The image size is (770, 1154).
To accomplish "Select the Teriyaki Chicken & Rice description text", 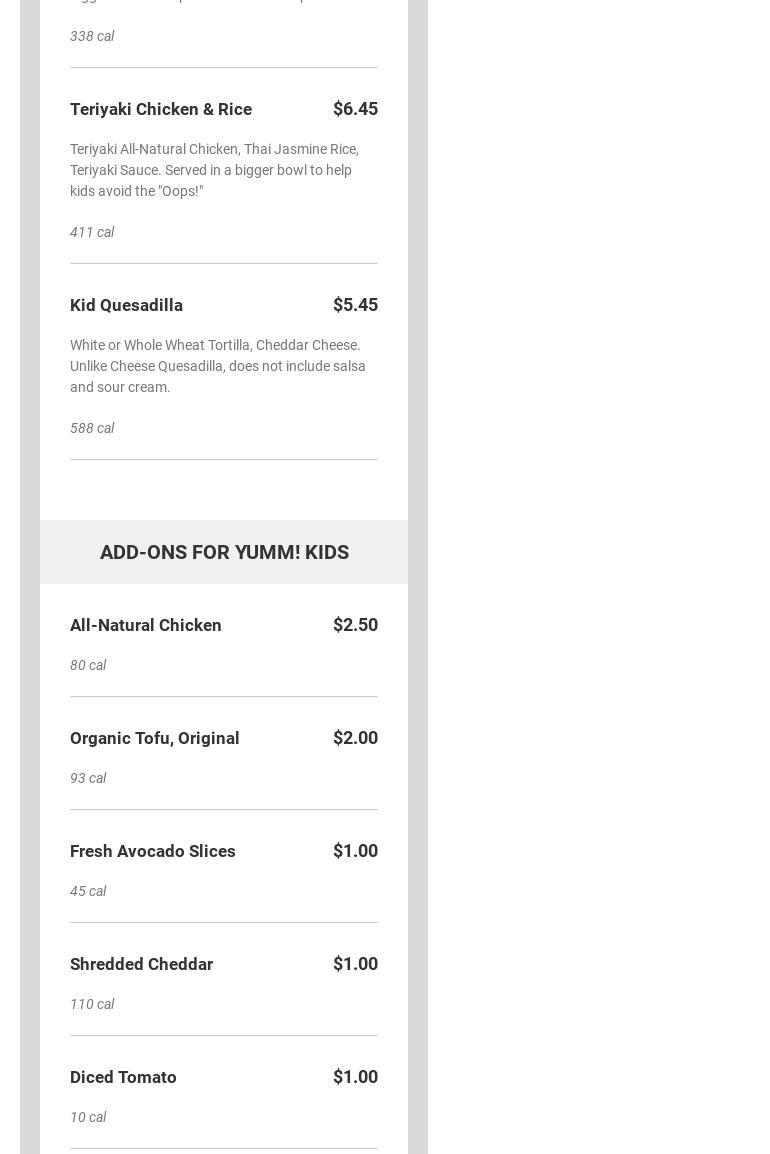I will tap(215, 170).
